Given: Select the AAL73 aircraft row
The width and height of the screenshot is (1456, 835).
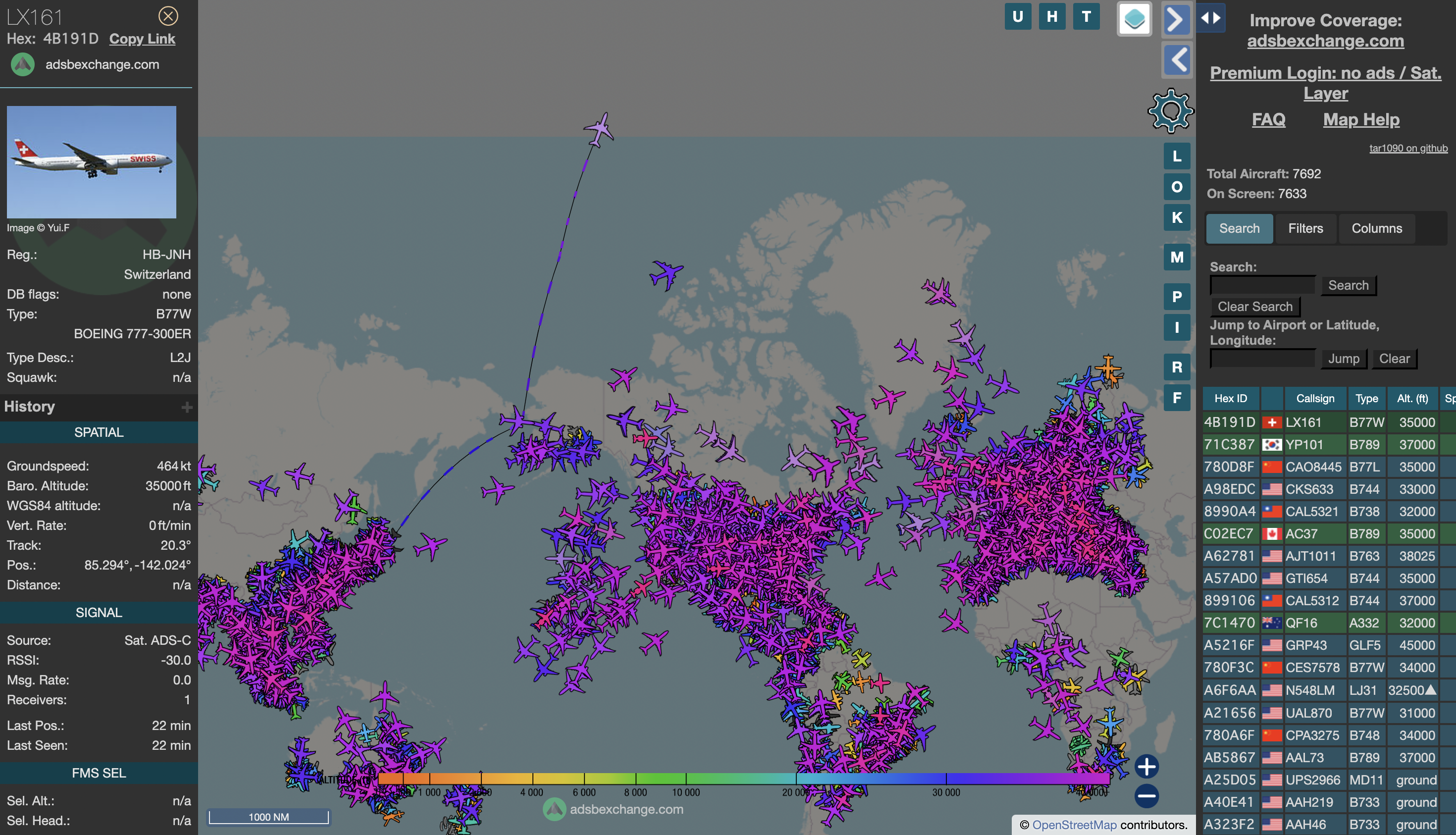Looking at the screenshot, I should (1329, 758).
